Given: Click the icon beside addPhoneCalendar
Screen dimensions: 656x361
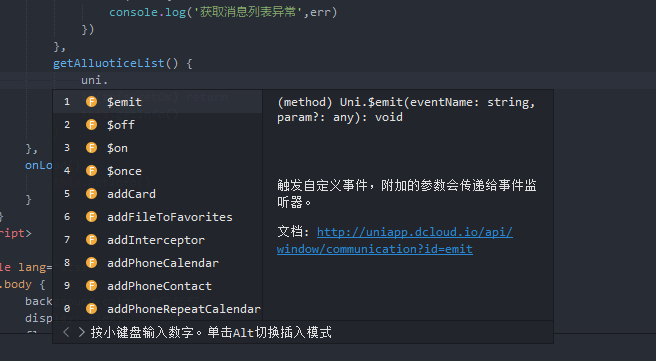Looking at the screenshot, I should pos(91,263).
